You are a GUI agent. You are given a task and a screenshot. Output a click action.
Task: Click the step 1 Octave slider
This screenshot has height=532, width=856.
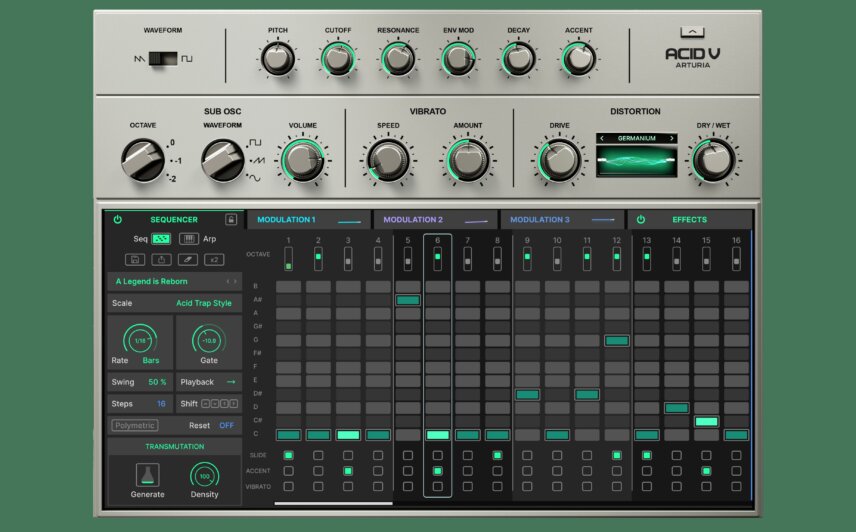[288, 259]
